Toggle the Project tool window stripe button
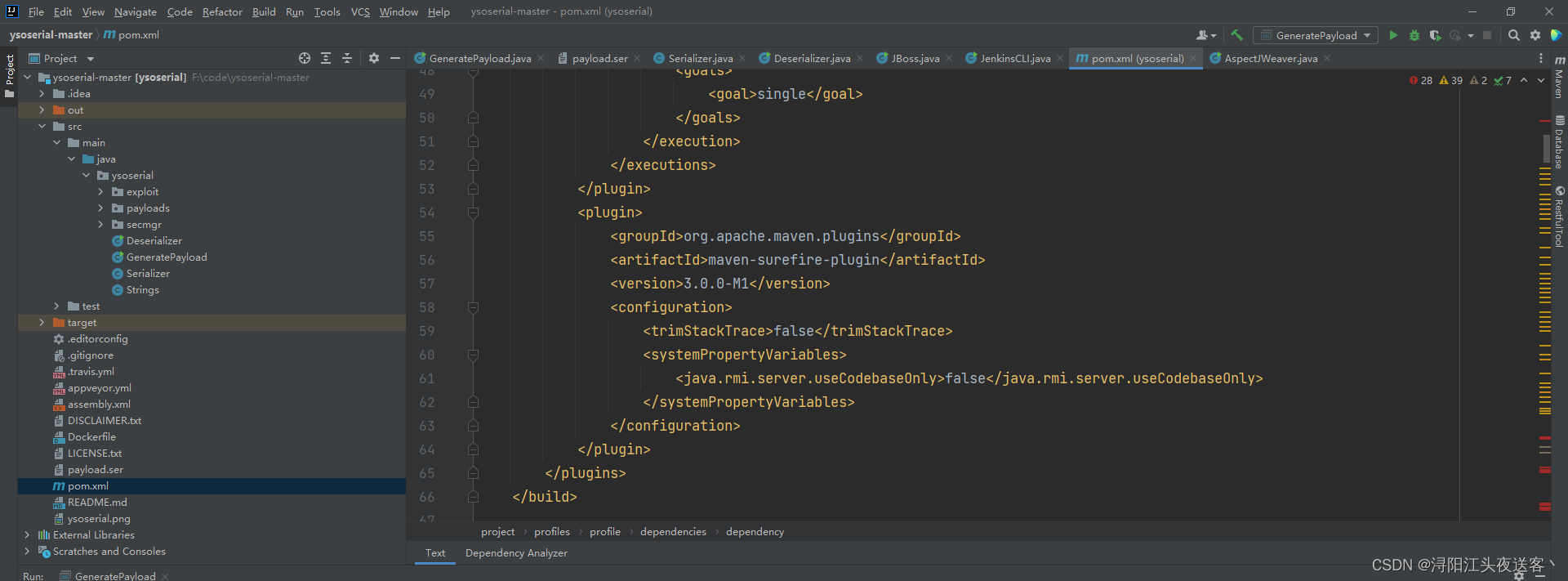The height and width of the screenshot is (581, 1568). 9,76
